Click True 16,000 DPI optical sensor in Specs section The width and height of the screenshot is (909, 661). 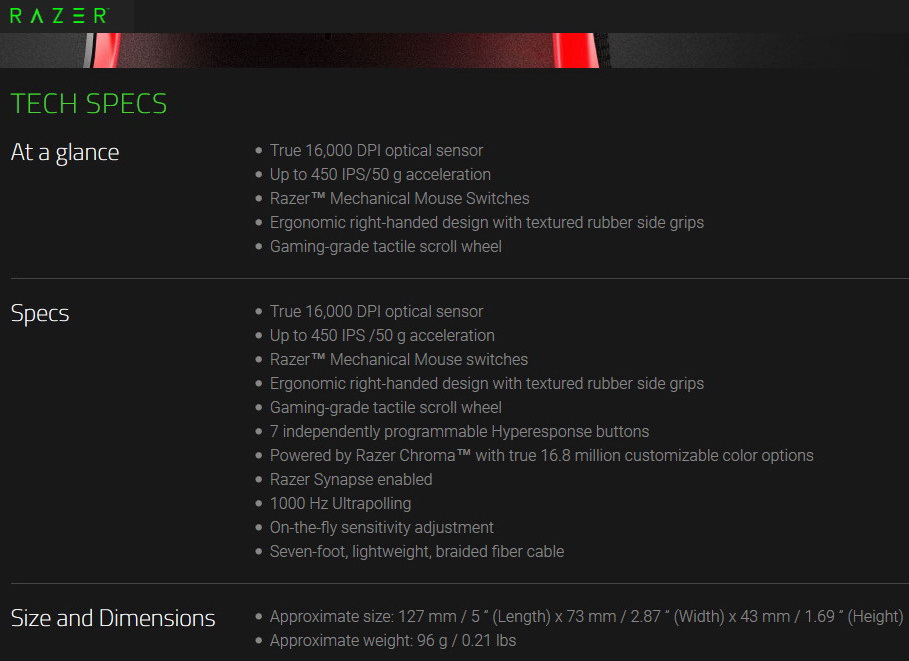tap(376, 312)
